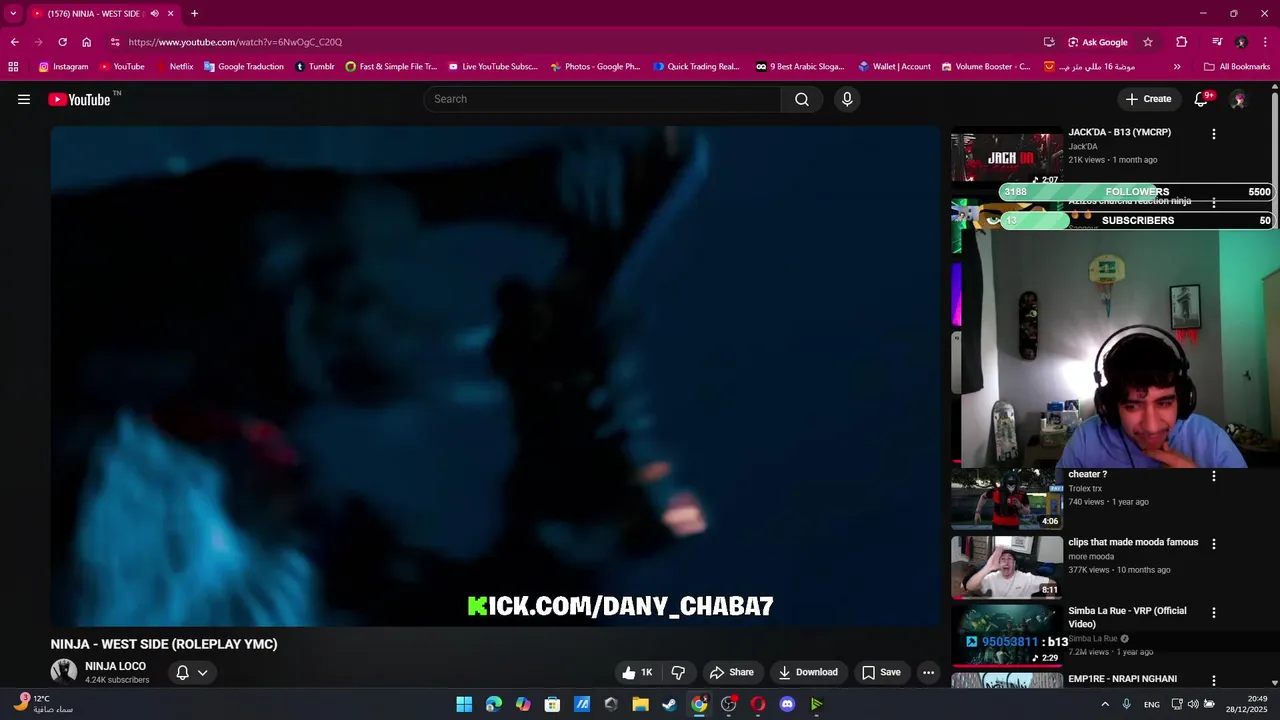1280x720 pixels.
Task: Open Chrome extensions puzzle icon
Action: click(x=1182, y=42)
